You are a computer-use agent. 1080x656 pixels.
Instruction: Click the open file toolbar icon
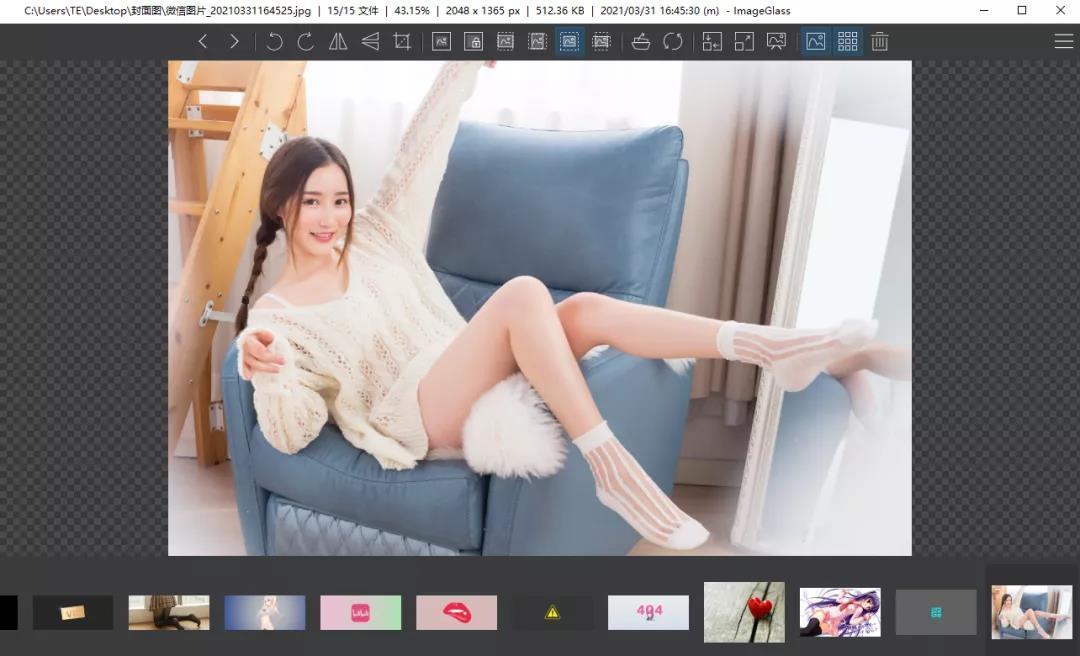[641, 41]
